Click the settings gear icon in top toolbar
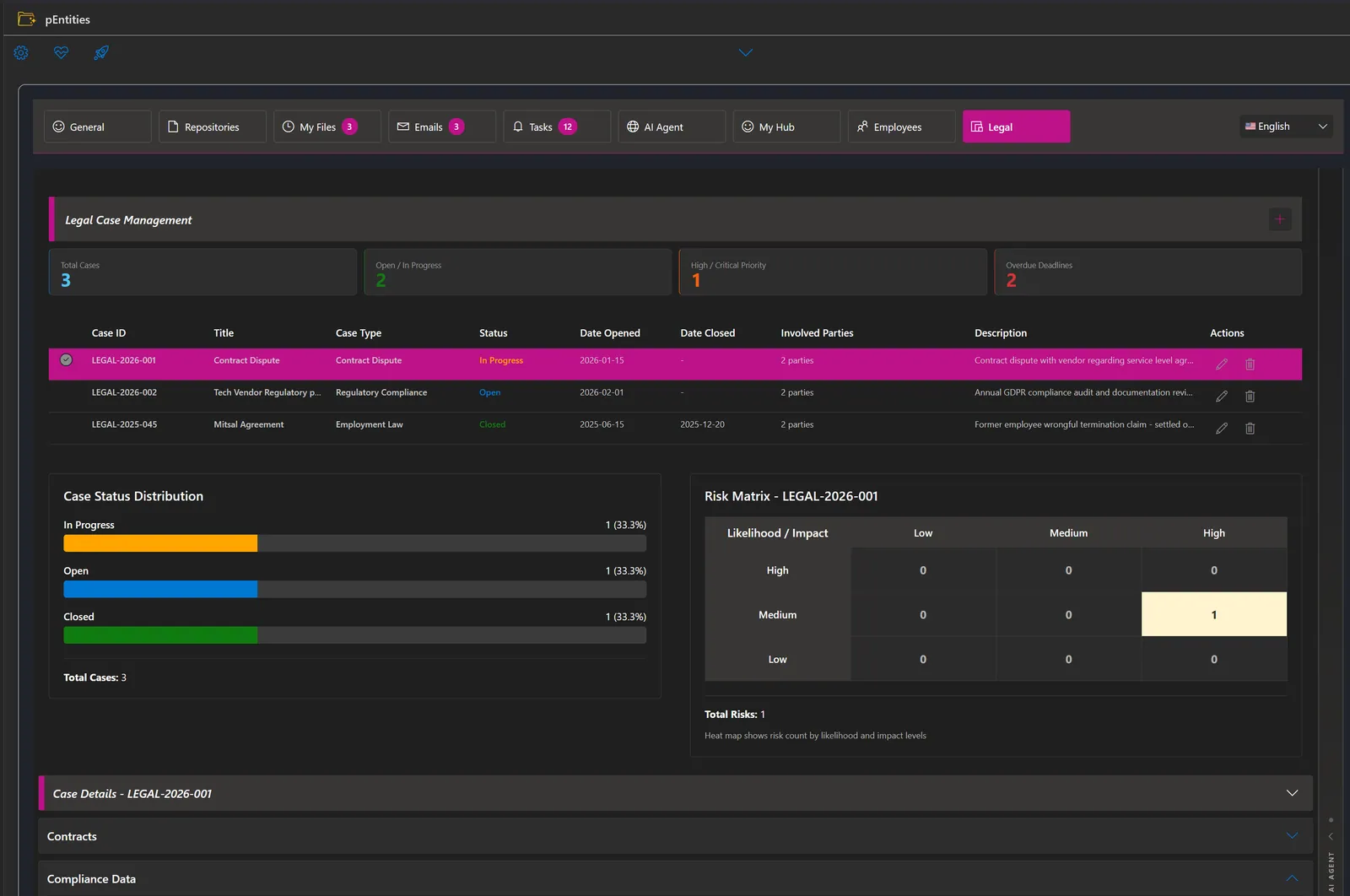The height and width of the screenshot is (896, 1350). [21, 52]
